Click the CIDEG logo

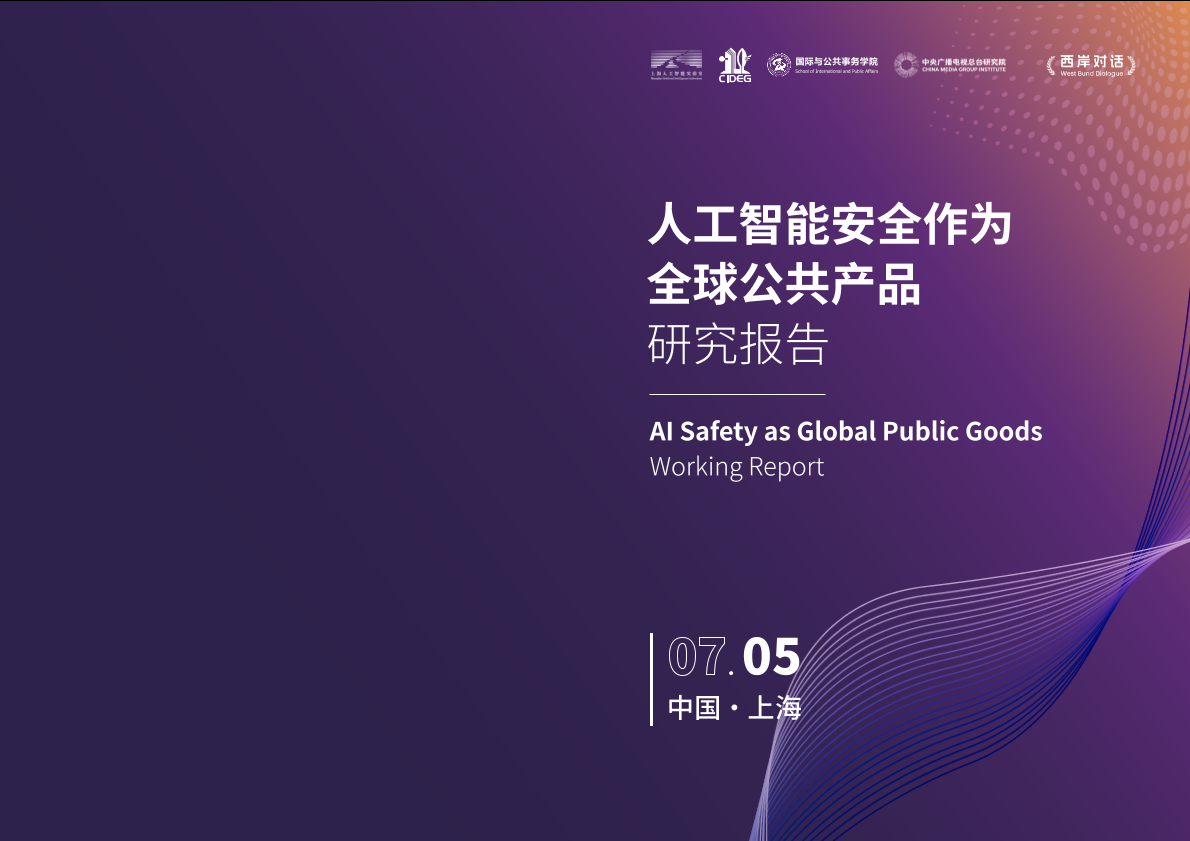(735, 66)
